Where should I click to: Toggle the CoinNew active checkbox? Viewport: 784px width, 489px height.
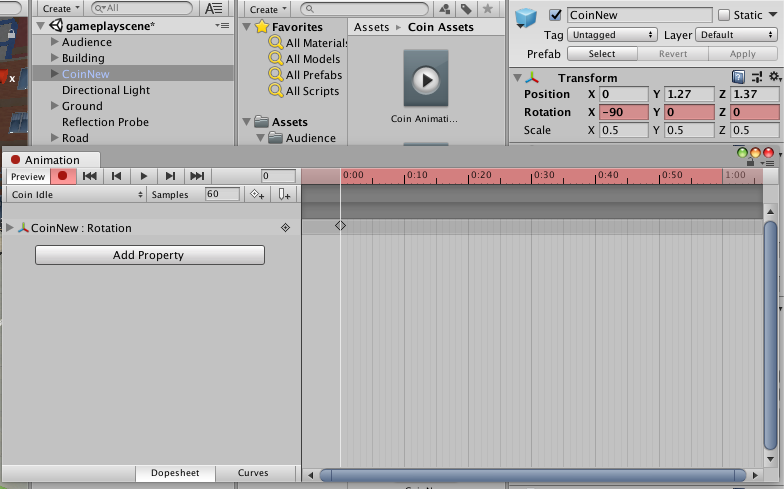pyautogui.click(x=555, y=15)
